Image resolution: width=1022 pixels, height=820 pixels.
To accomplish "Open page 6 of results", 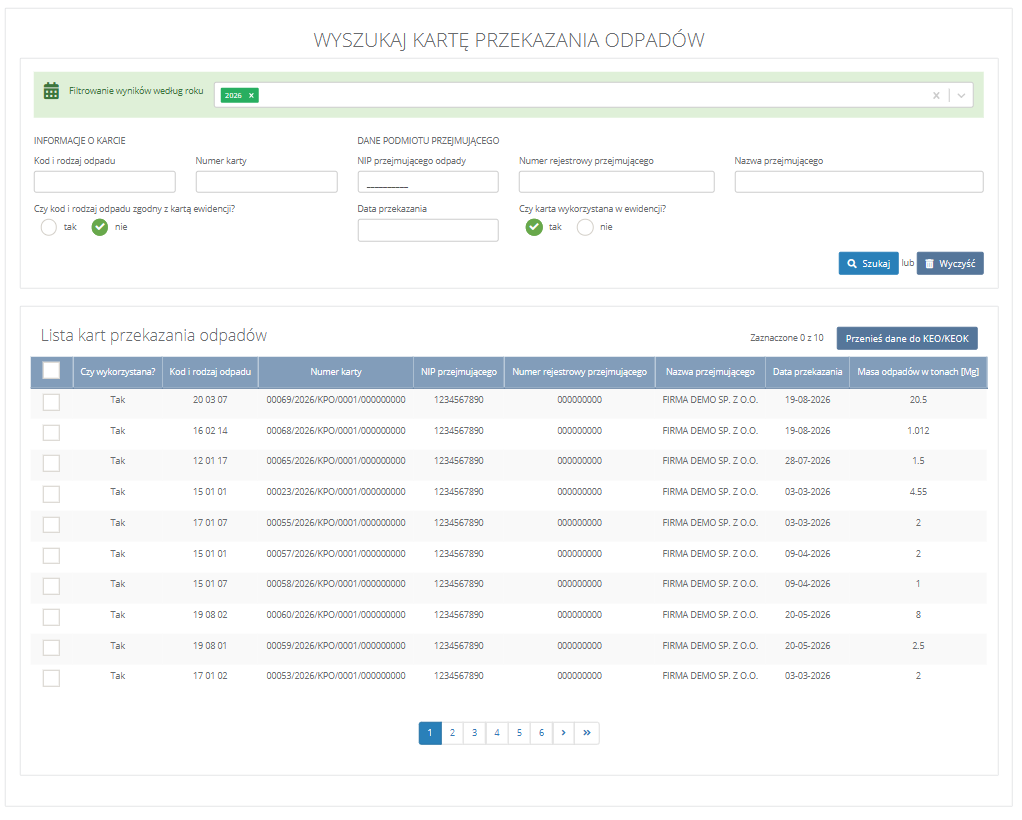I will click(x=541, y=733).
